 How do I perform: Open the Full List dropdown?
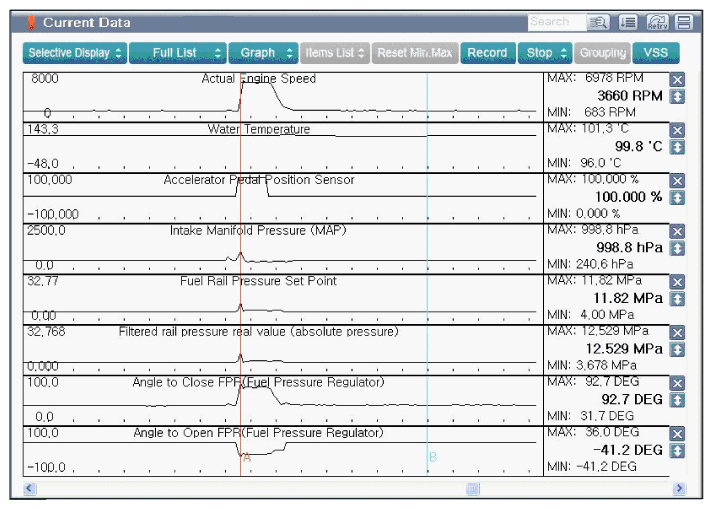click(178, 53)
